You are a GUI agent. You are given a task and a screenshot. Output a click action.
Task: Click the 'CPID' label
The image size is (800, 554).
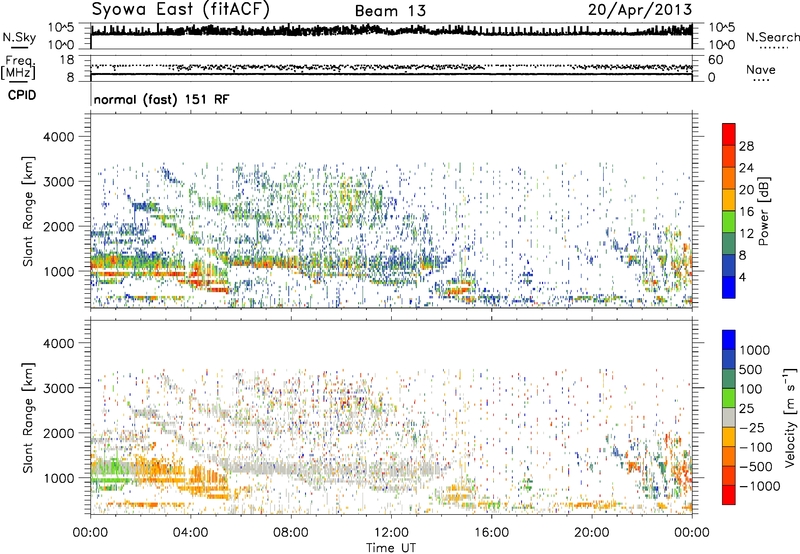point(22,95)
